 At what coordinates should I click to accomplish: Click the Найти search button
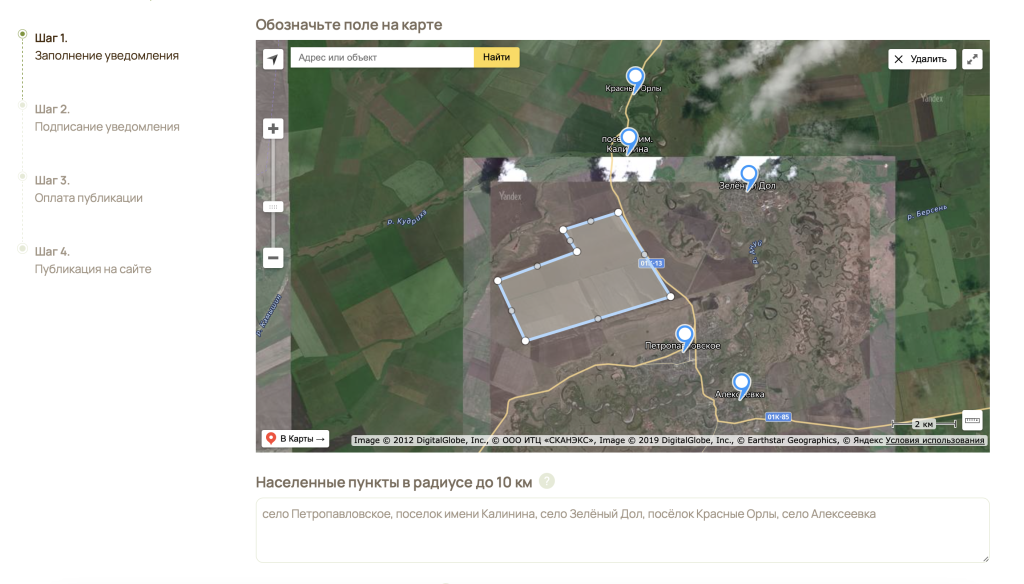pyautogui.click(x=496, y=57)
